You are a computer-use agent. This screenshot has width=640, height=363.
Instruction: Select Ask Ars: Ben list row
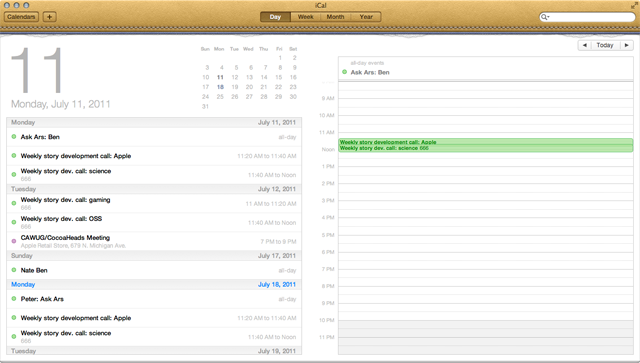pyautogui.click(x=154, y=137)
